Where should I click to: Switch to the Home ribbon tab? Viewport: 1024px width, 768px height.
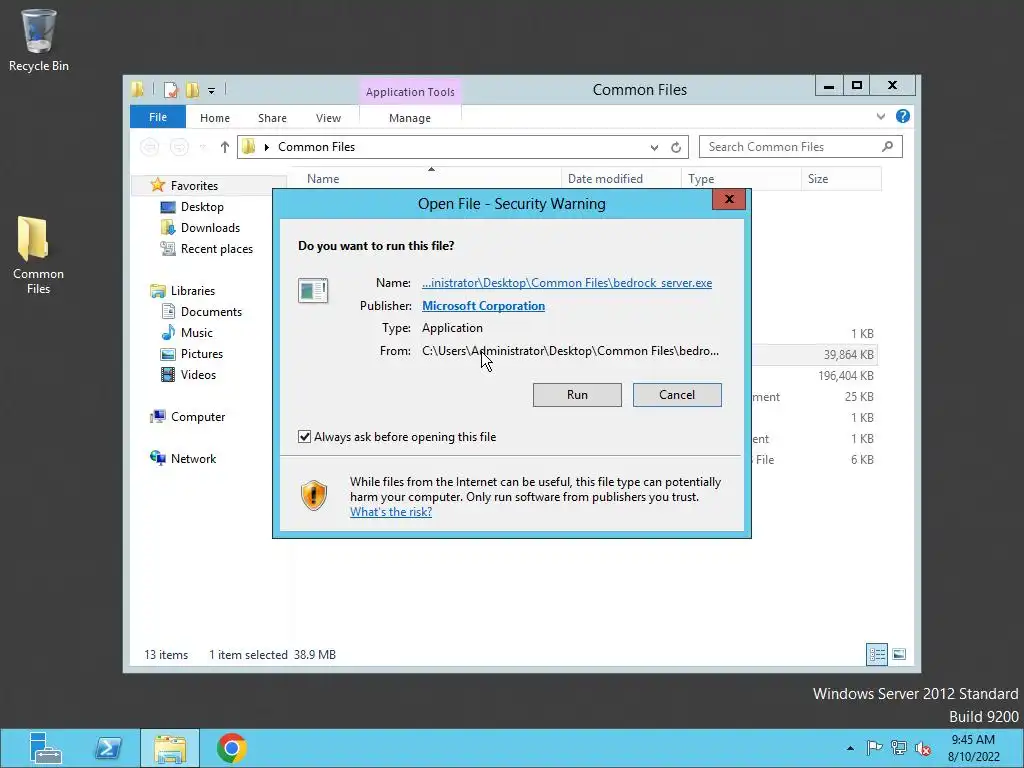point(215,118)
